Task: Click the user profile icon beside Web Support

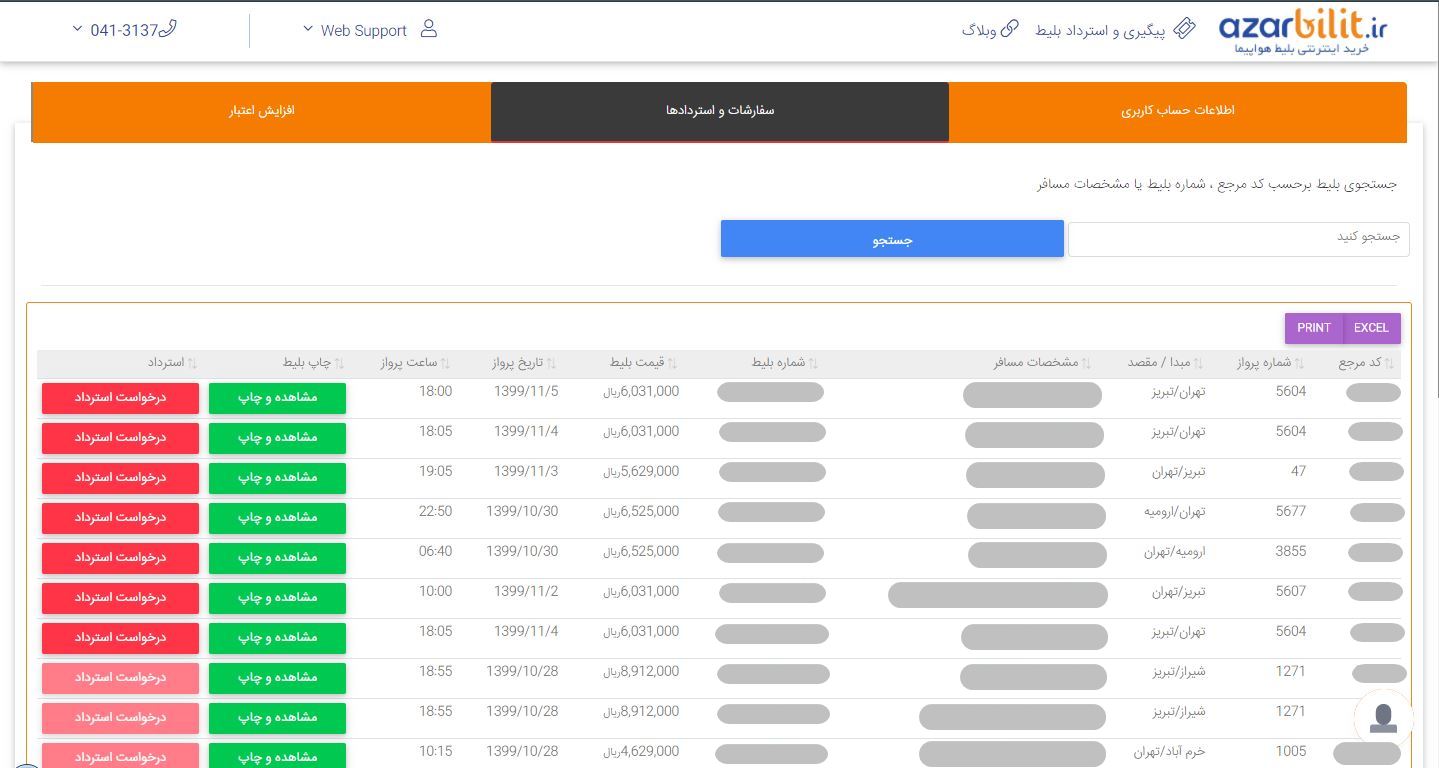Action: point(429,29)
